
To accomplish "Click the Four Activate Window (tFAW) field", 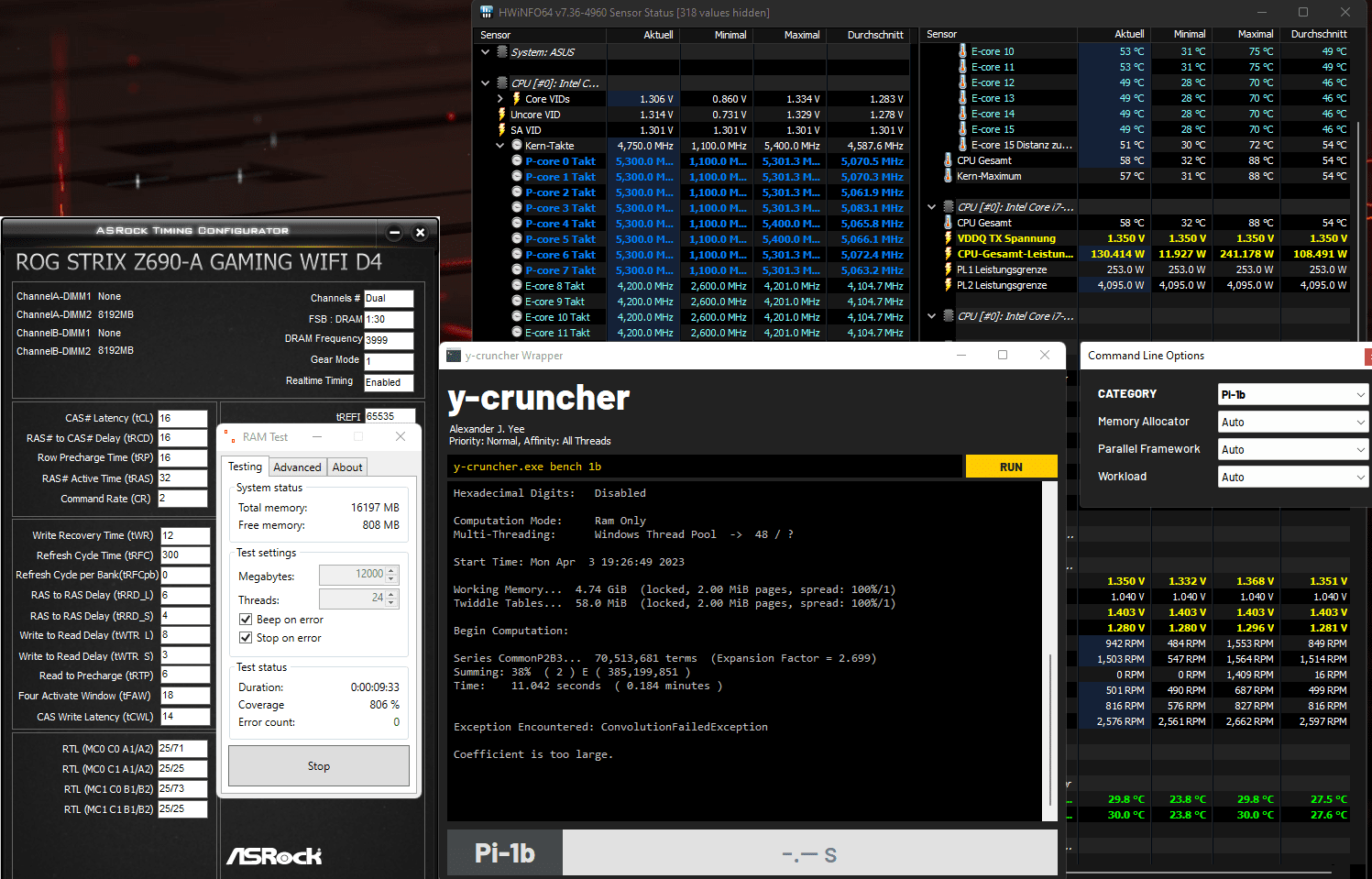I will [185, 696].
